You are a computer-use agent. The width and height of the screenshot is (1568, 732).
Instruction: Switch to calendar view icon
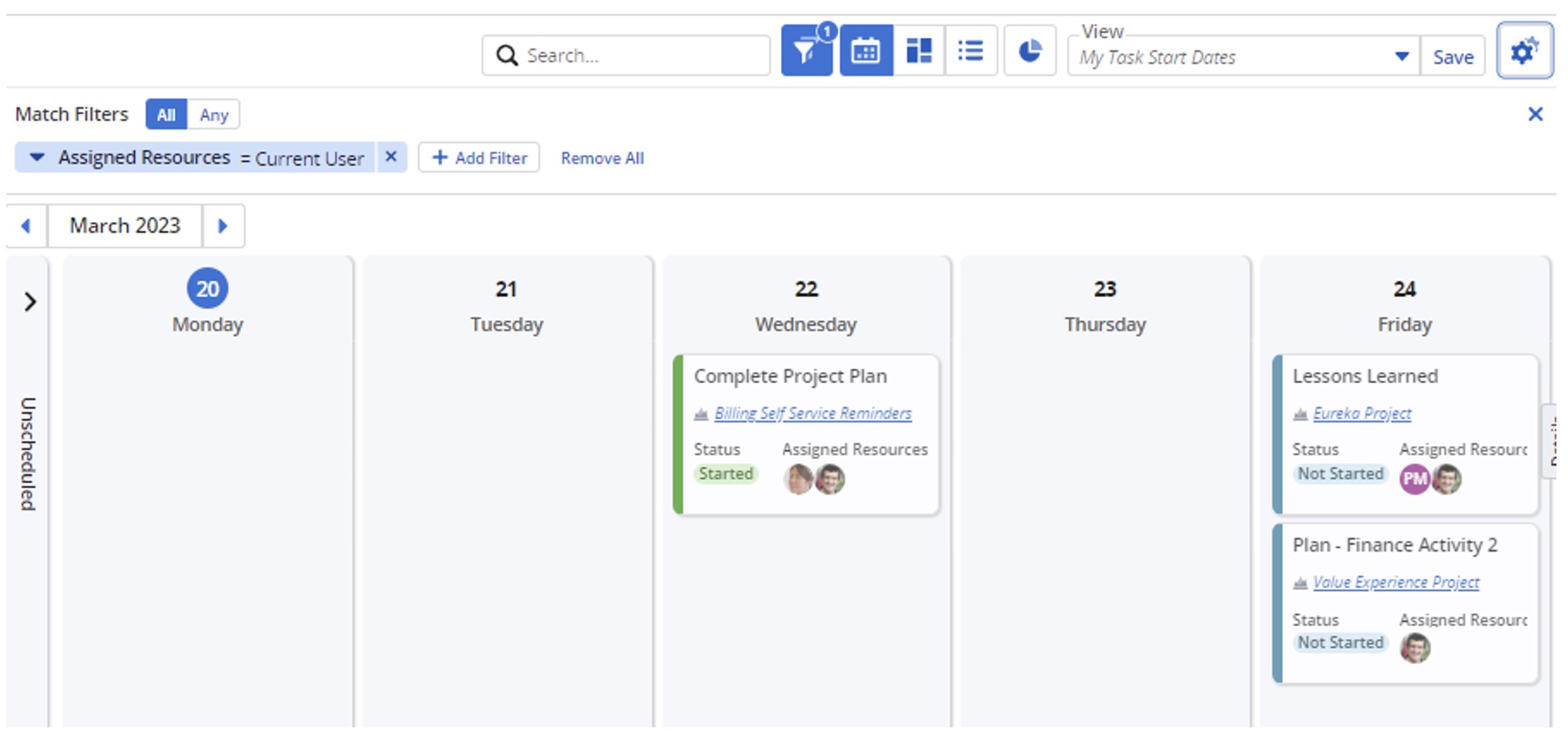pyautogui.click(x=866, y=51)
